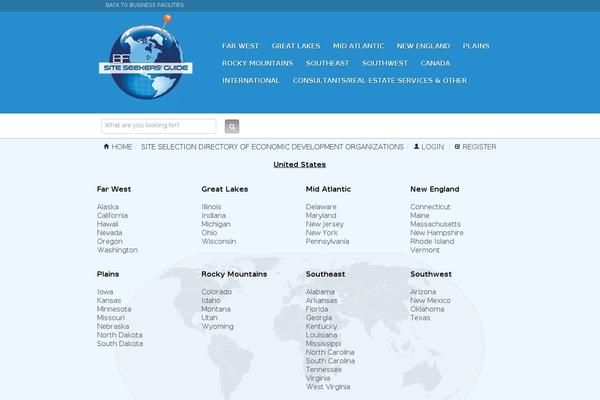Open the Rocky Mountains navigation menu item
Image resolution: width=600 pixels, height=400 pixels.
258,63
